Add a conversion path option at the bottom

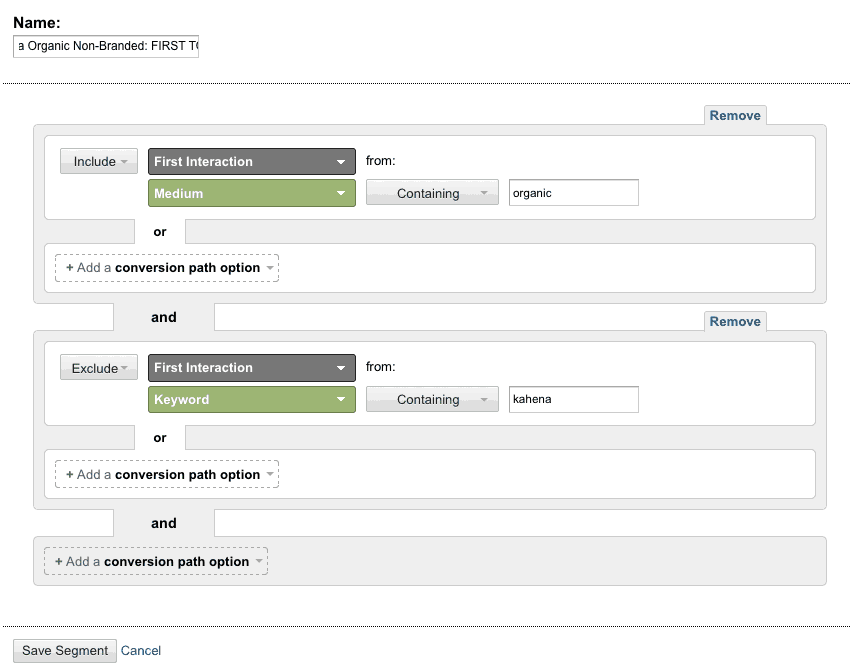point(155,562)
